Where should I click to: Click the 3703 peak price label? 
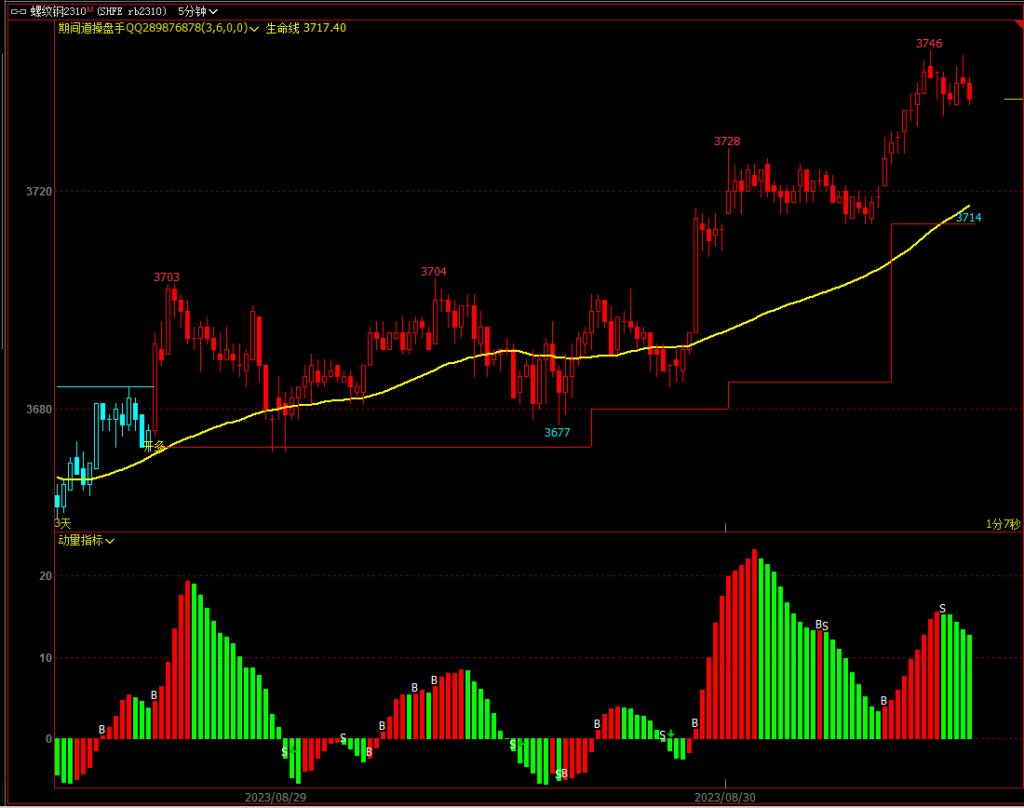tap(167, 277)
